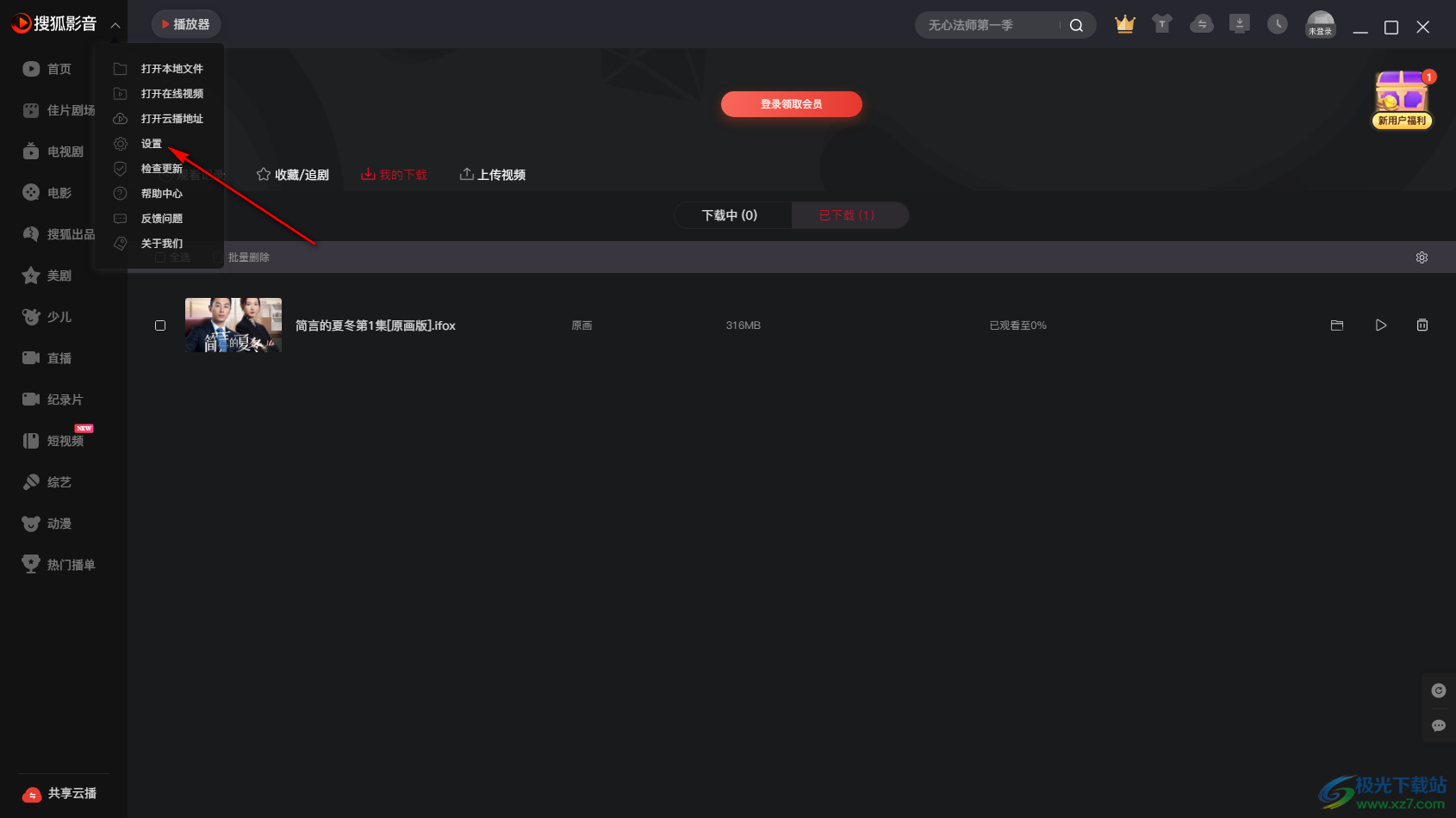Open 少儿 sidebar section

pos(47,317)
